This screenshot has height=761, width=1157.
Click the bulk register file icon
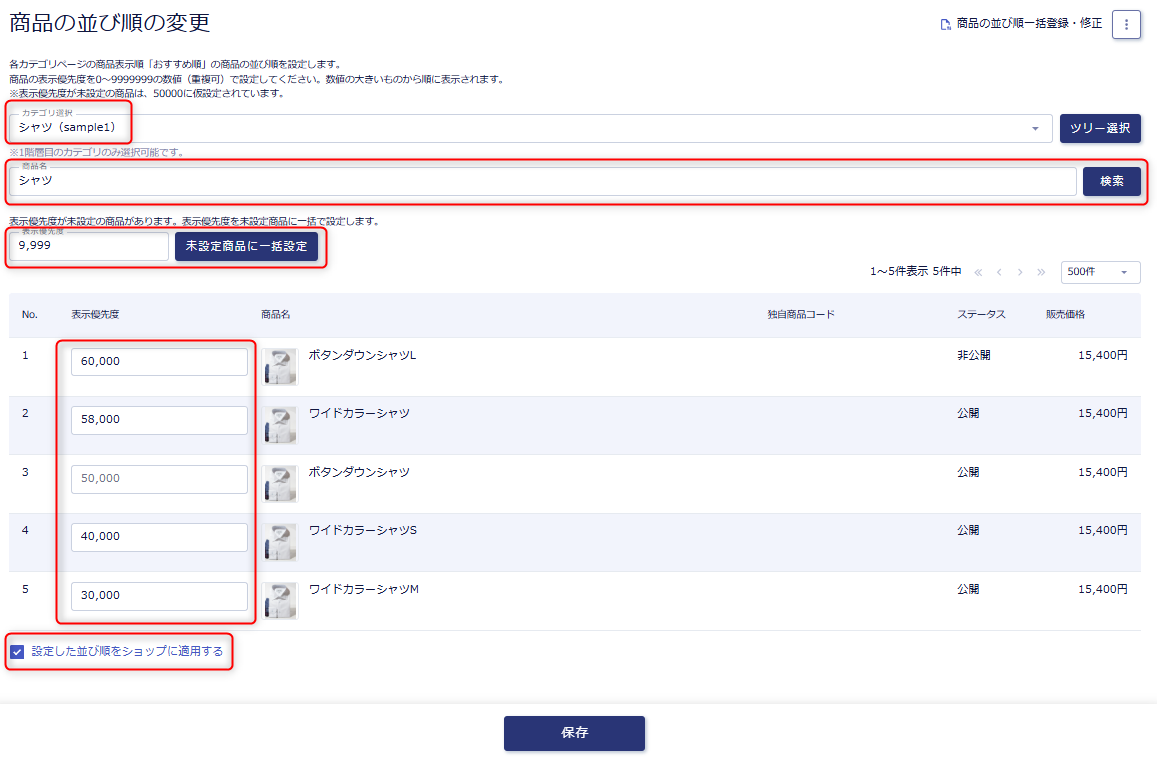coord(945,24)
